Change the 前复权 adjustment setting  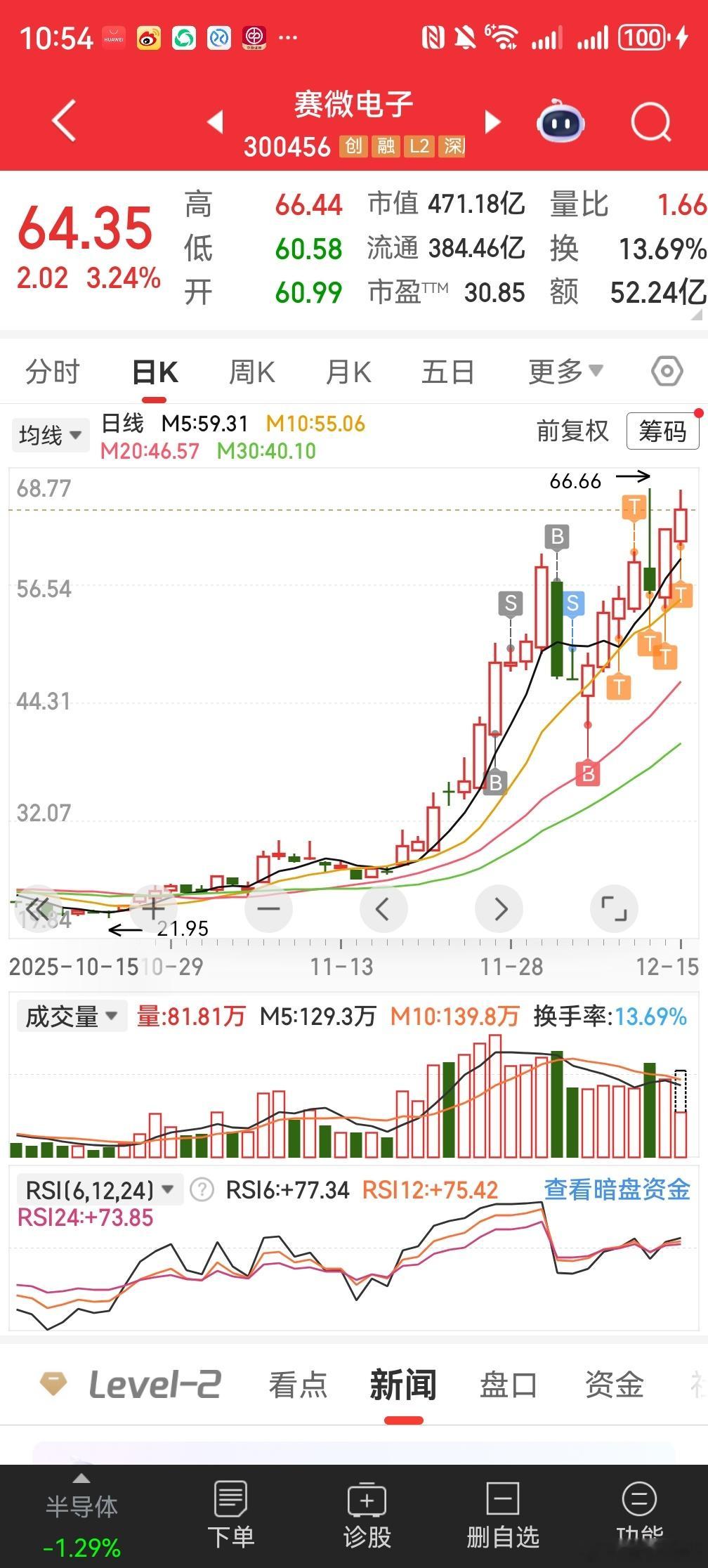click(x=572, y=431)
